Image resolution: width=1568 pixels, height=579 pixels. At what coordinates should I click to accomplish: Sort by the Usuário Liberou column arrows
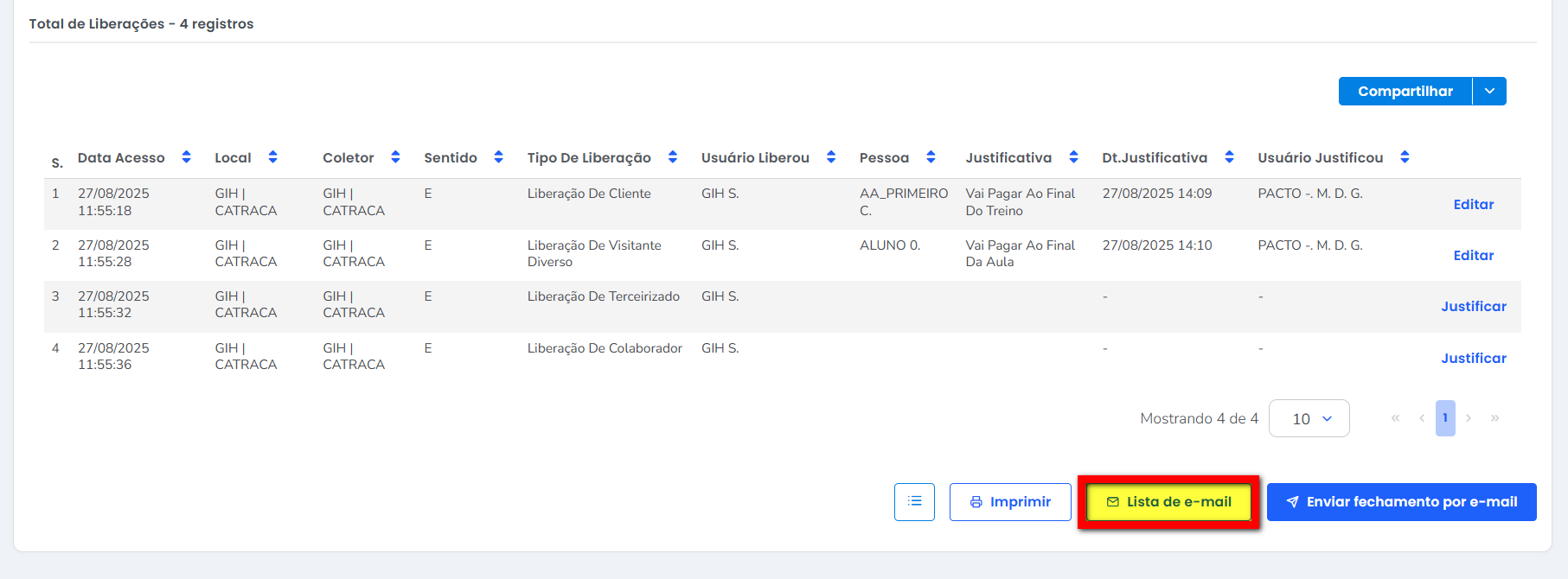click(x=830, y=157)
